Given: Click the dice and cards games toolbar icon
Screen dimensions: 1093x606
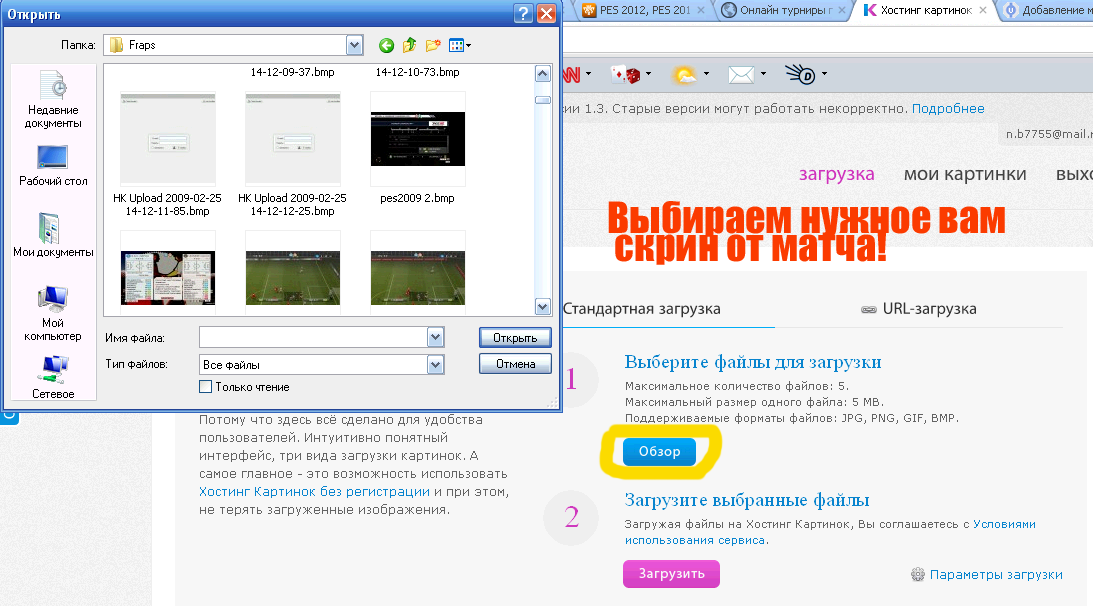Looking at the screenshot, I should 625,74.
